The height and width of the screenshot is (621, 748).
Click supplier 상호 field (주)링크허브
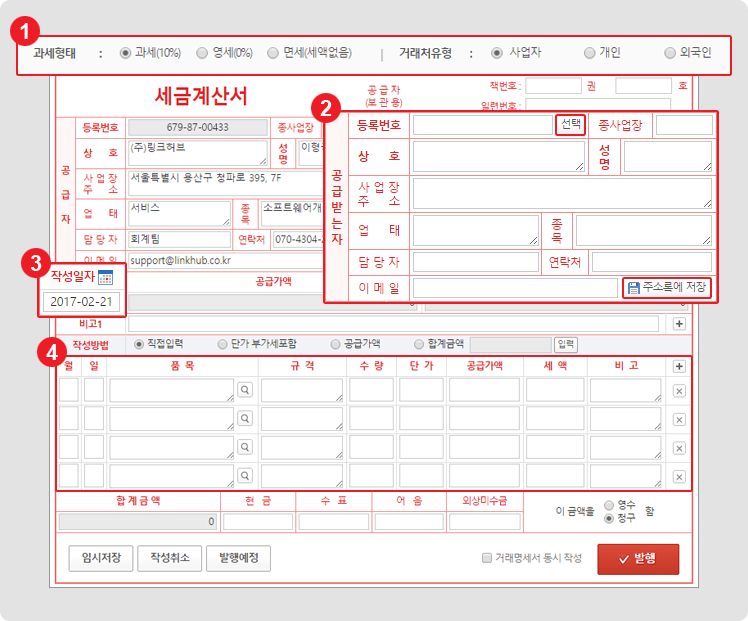point(197,153)
